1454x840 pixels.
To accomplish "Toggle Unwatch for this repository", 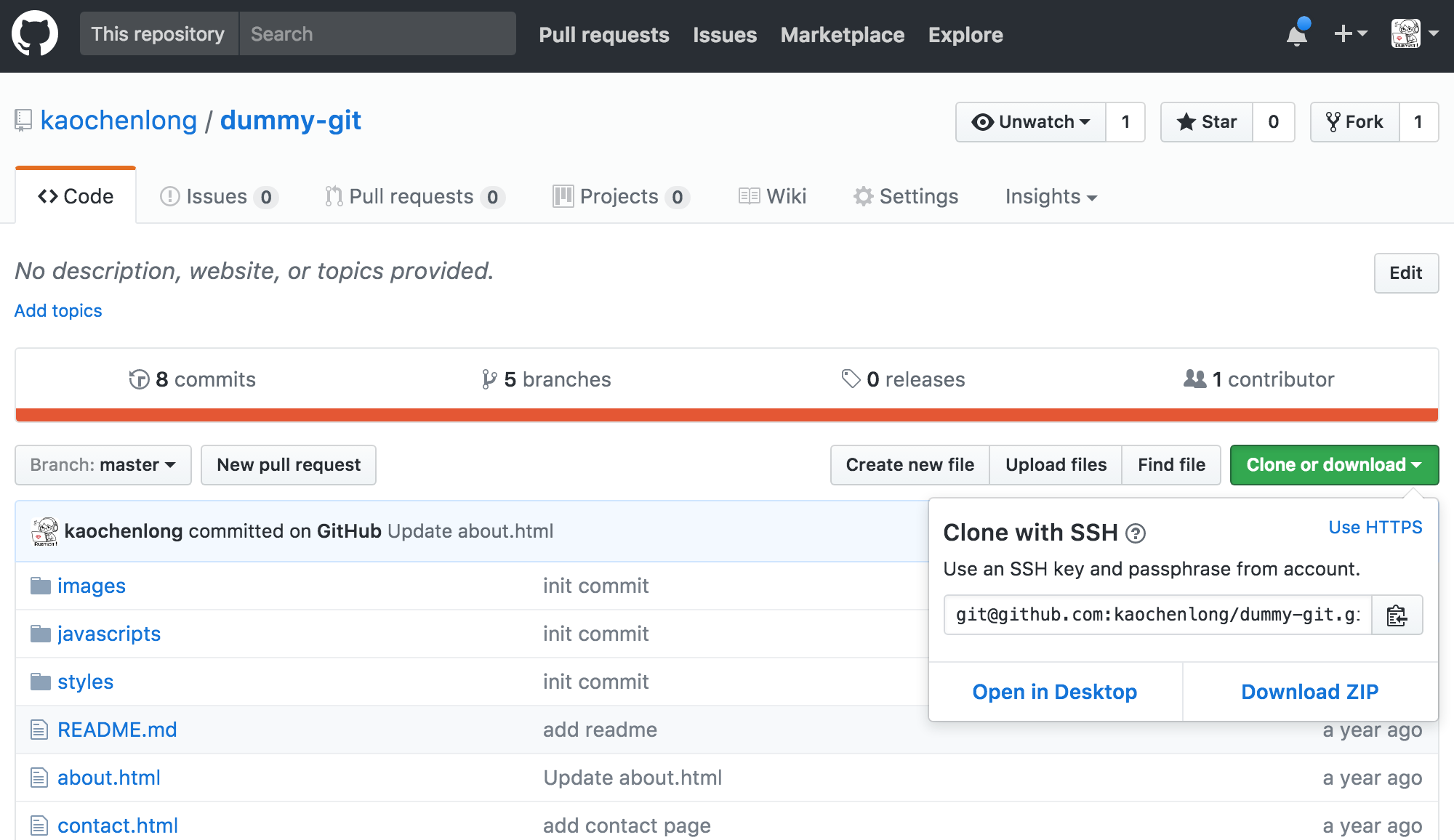I will 1031,122.
